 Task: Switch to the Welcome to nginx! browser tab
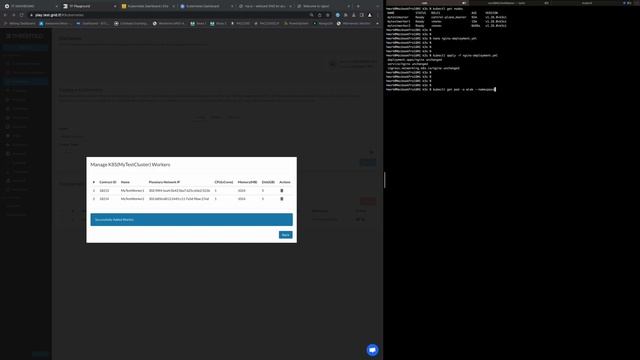pyautogui.click(x=322, y=6)
